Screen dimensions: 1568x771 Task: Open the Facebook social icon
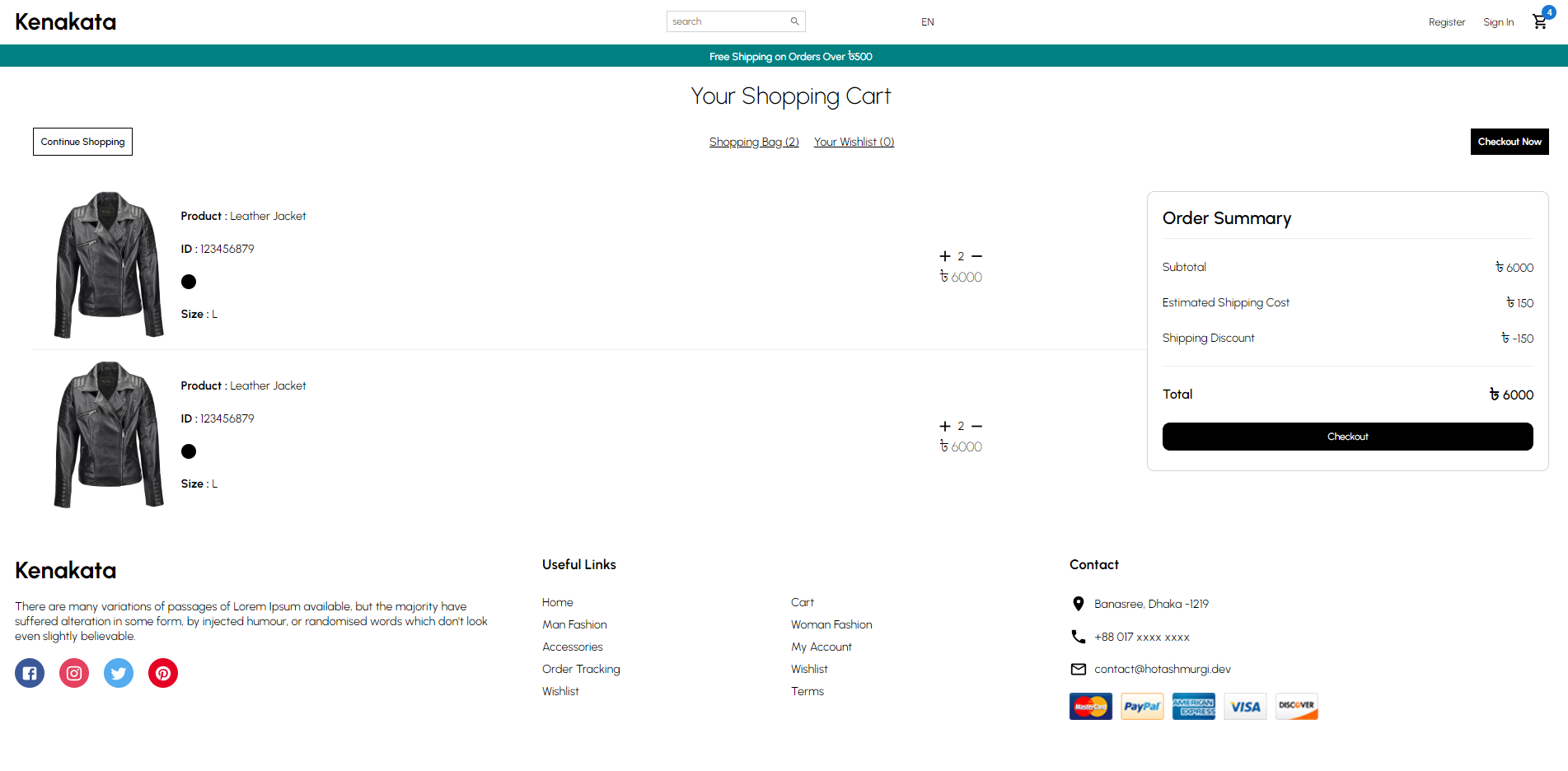point(30,673)
